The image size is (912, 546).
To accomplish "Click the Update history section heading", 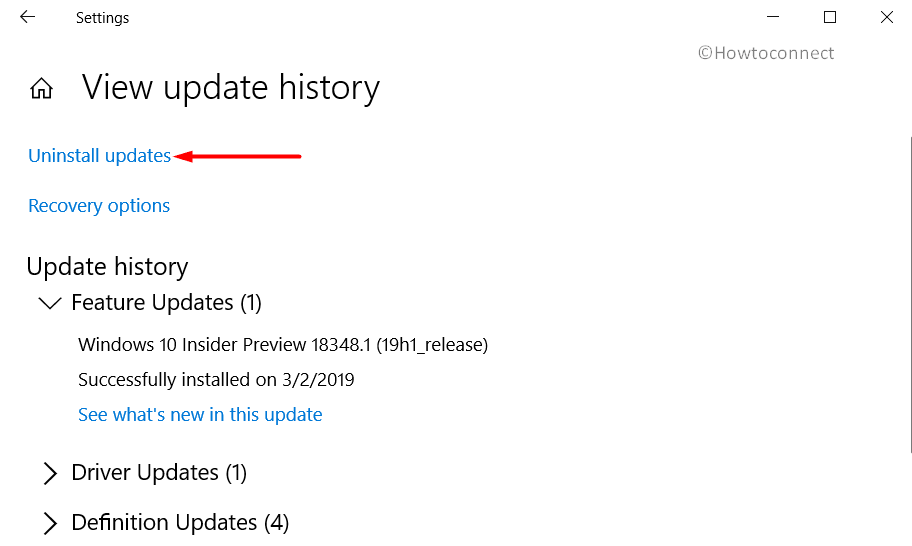I will coord(107,266).
